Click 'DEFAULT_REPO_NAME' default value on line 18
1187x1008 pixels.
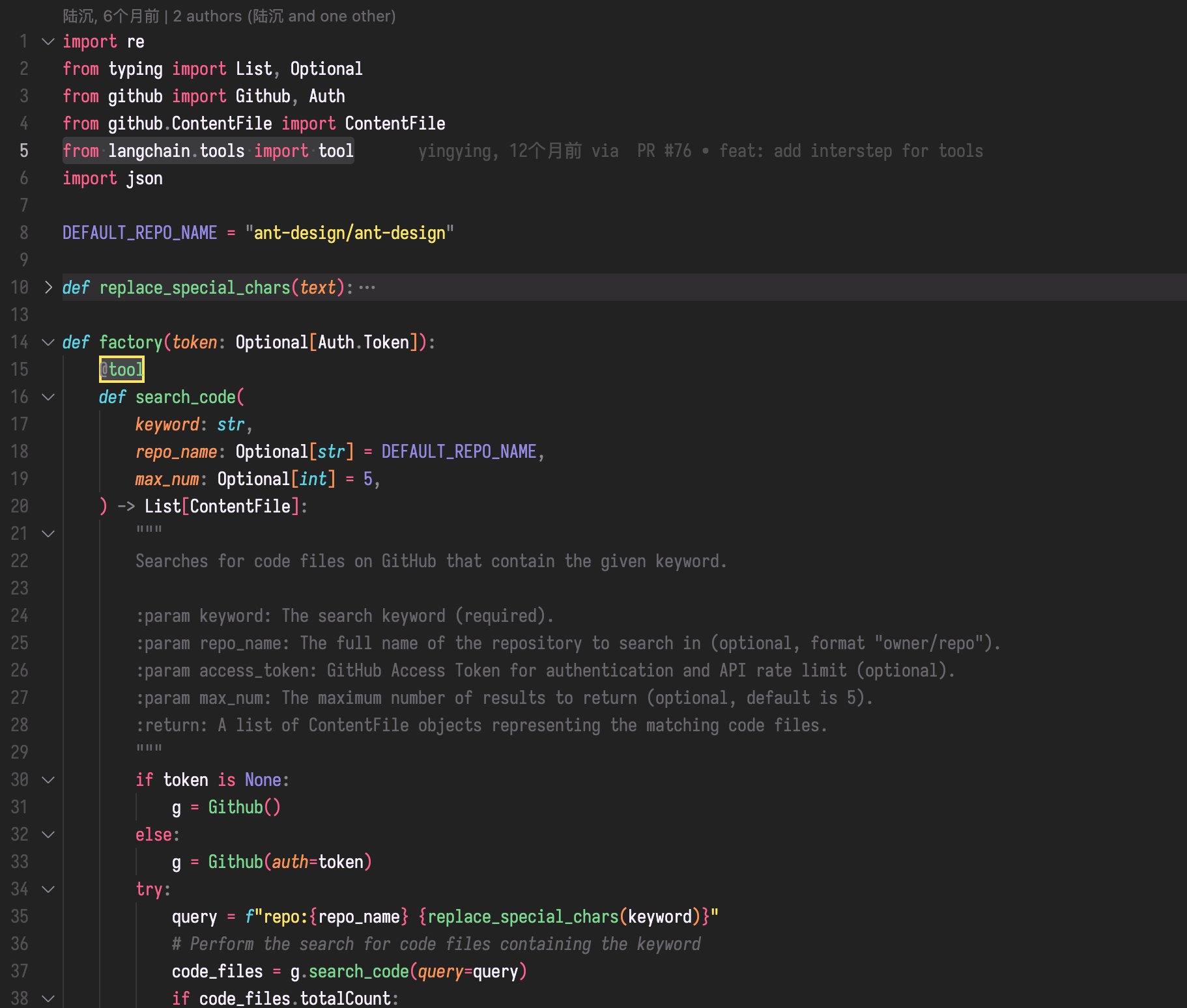(459, 452)
